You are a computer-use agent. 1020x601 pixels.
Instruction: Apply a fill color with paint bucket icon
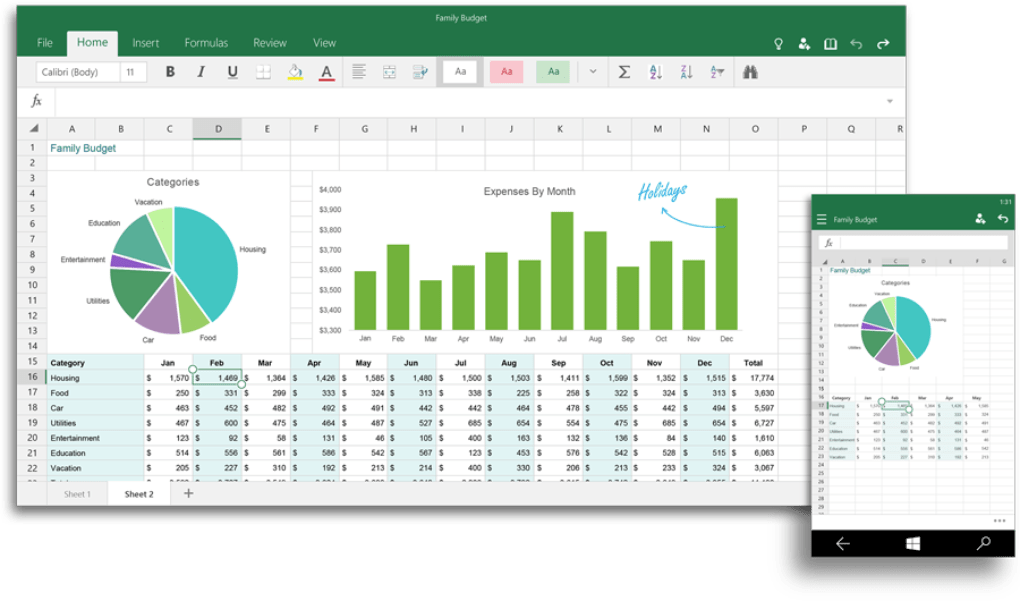coord(293,71)
